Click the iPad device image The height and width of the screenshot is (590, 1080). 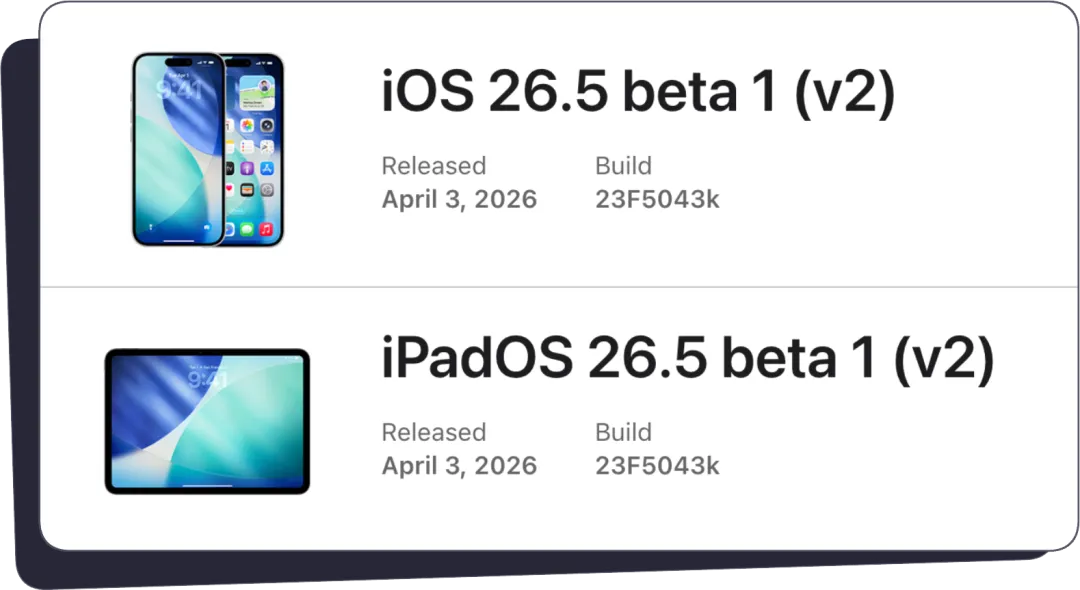click(x=207, y=421)
